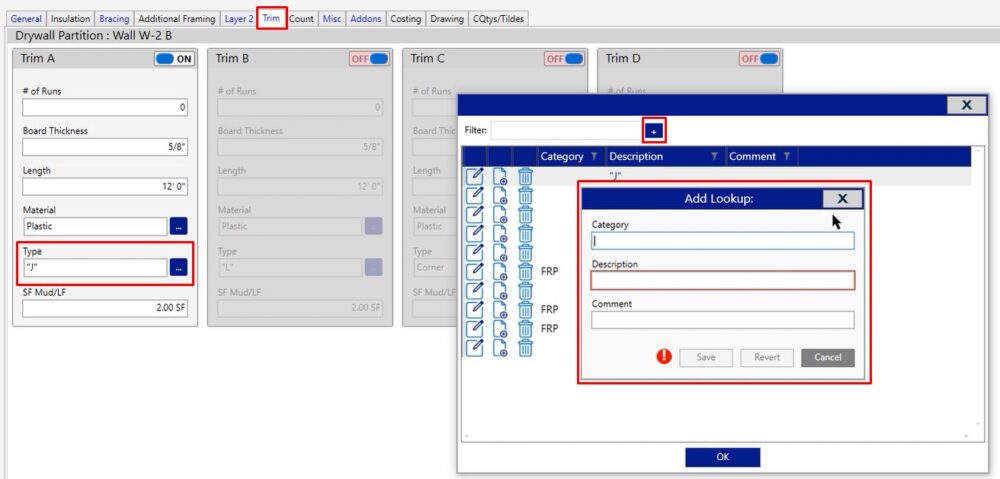Viewport: 1000px width, 479px height.
Task: Open the Category column filter
Action: click(x=594, y=157)
